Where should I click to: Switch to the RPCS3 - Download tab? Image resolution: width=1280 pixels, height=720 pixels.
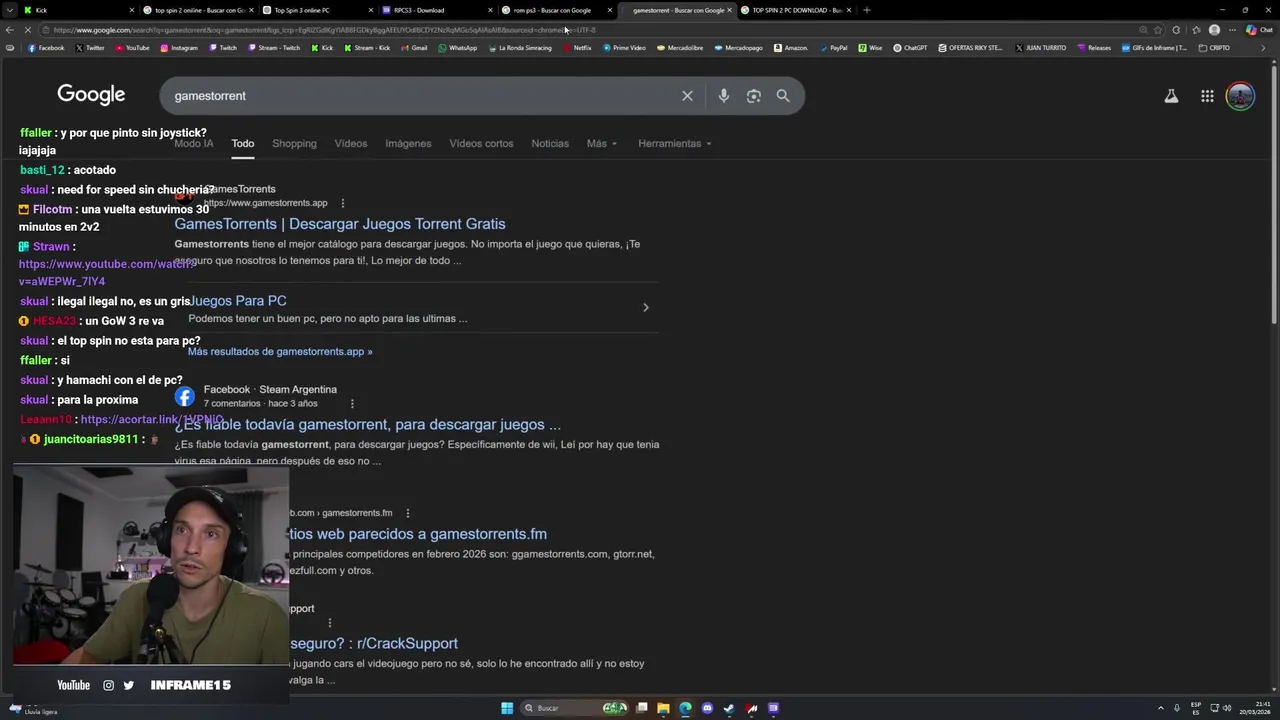436,10
